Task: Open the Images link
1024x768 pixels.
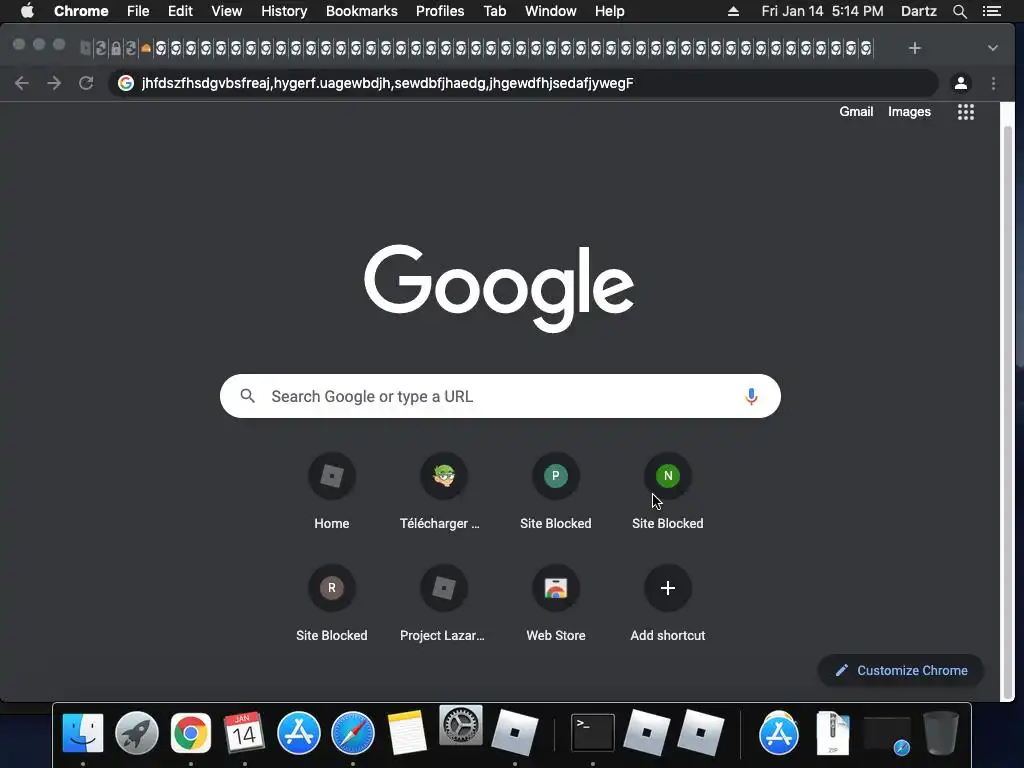Action: click(909, 112)
